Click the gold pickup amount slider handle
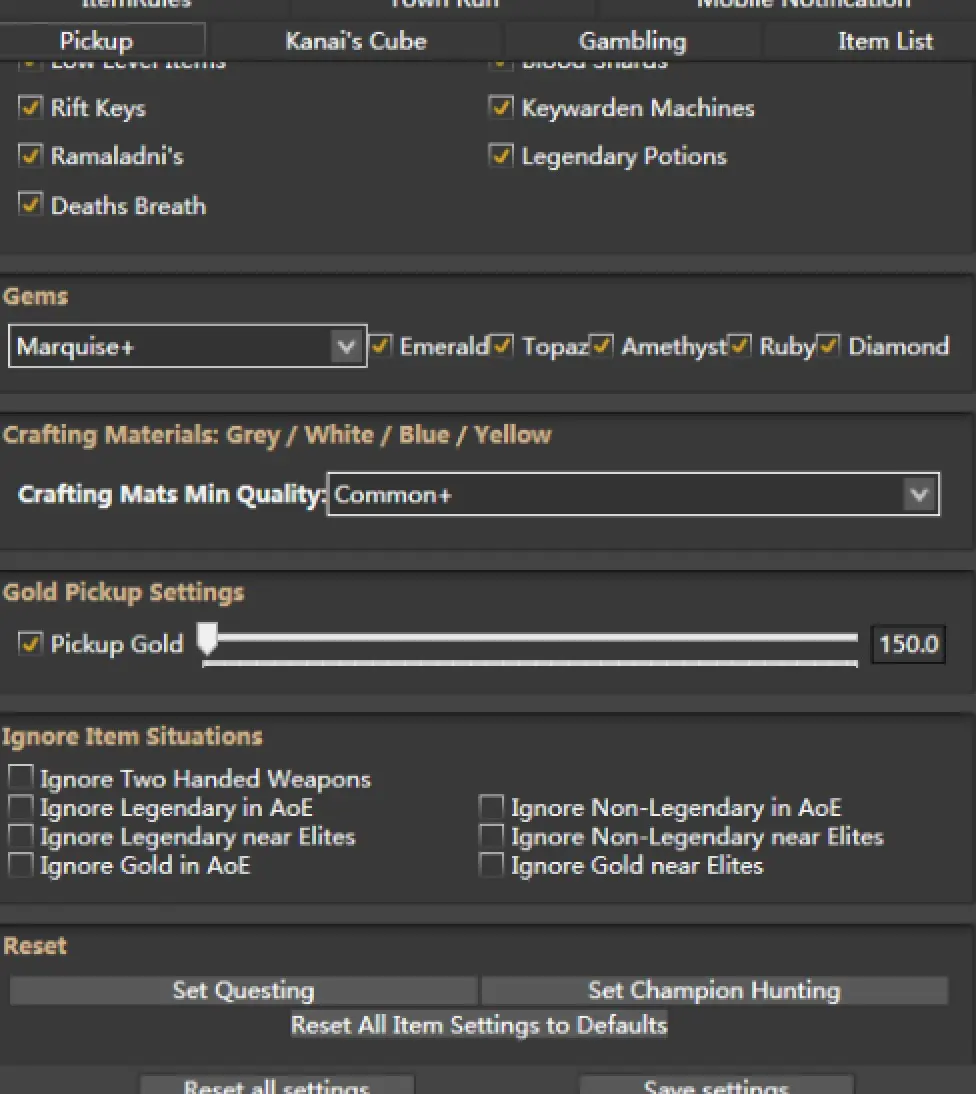976x1094 pixels. (x=207, y=637)
